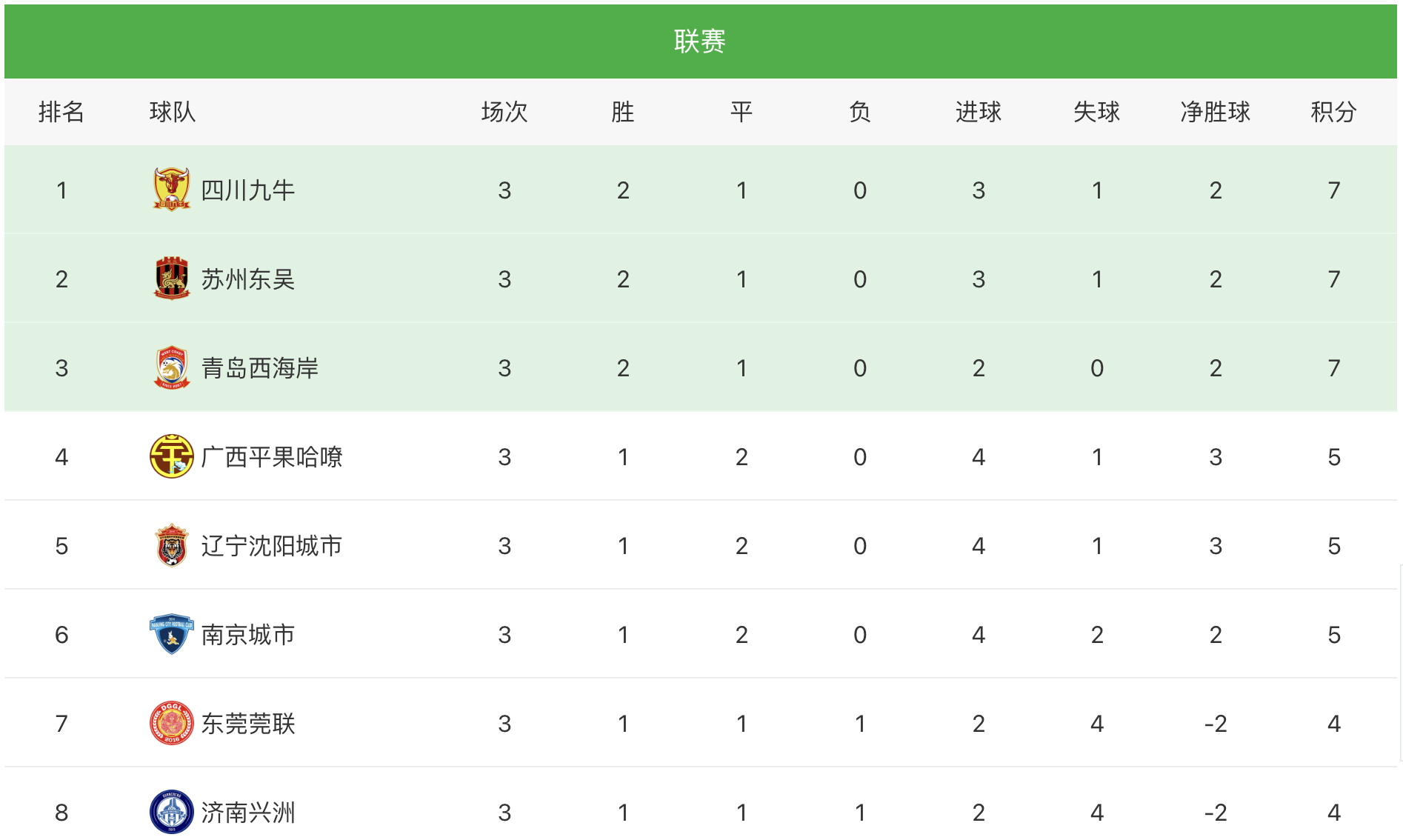Screen dimensions: 1403x840
Task: Click the Qingdao West Coast team logo
Action: coord(172,367)
